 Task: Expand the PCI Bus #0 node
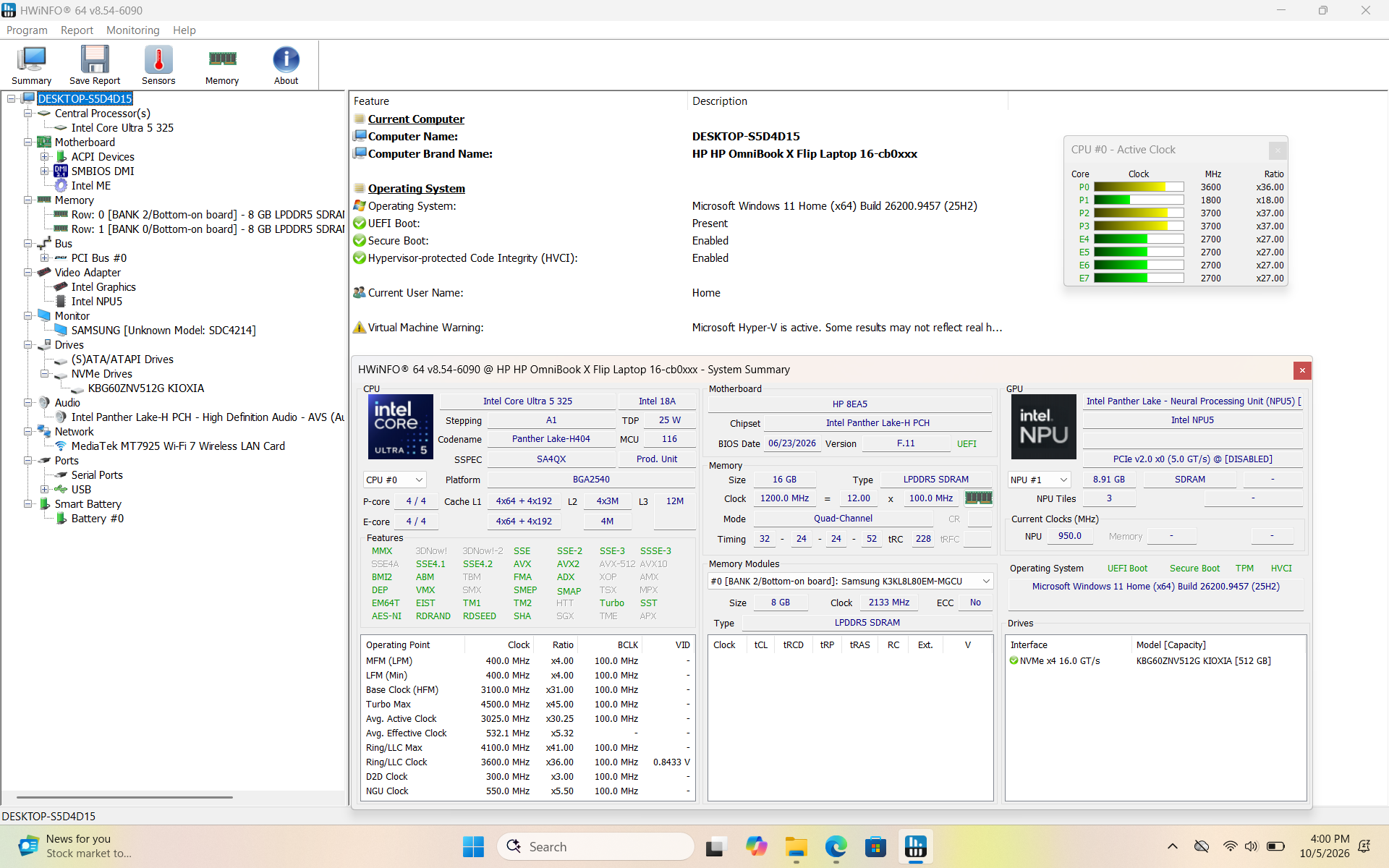tap(44, 258)
